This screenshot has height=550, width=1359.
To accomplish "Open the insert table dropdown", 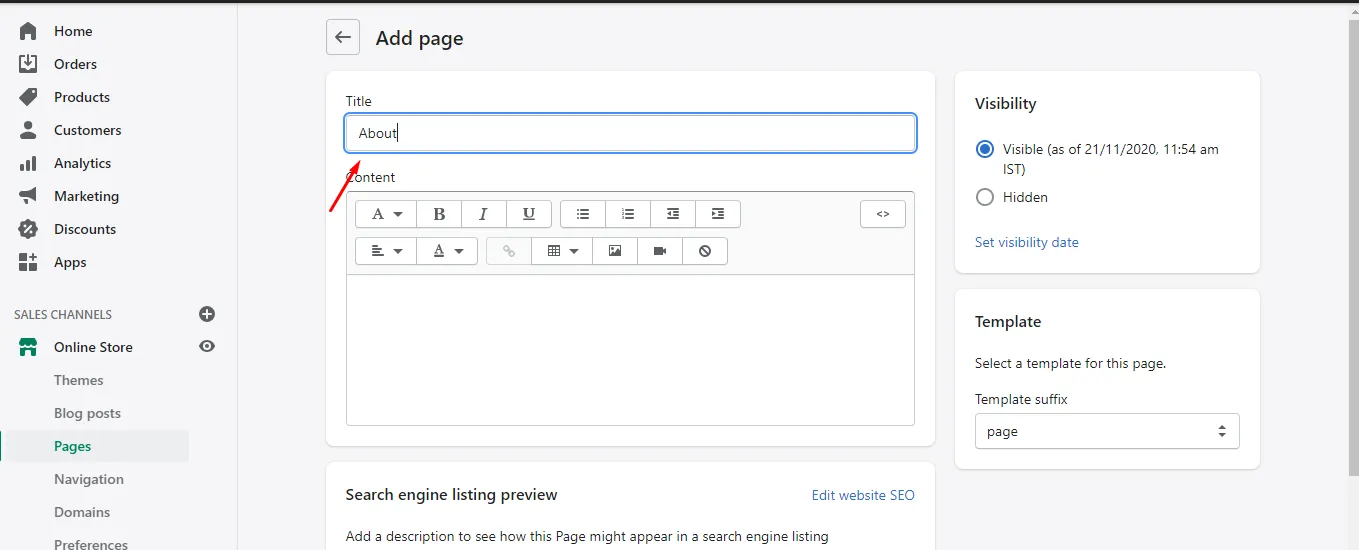I will tap(563, 251).
